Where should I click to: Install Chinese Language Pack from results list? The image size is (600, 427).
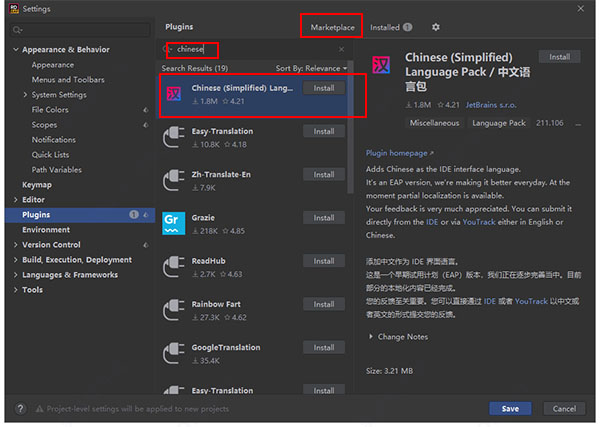pyautogui.click(x=324, y=88)
